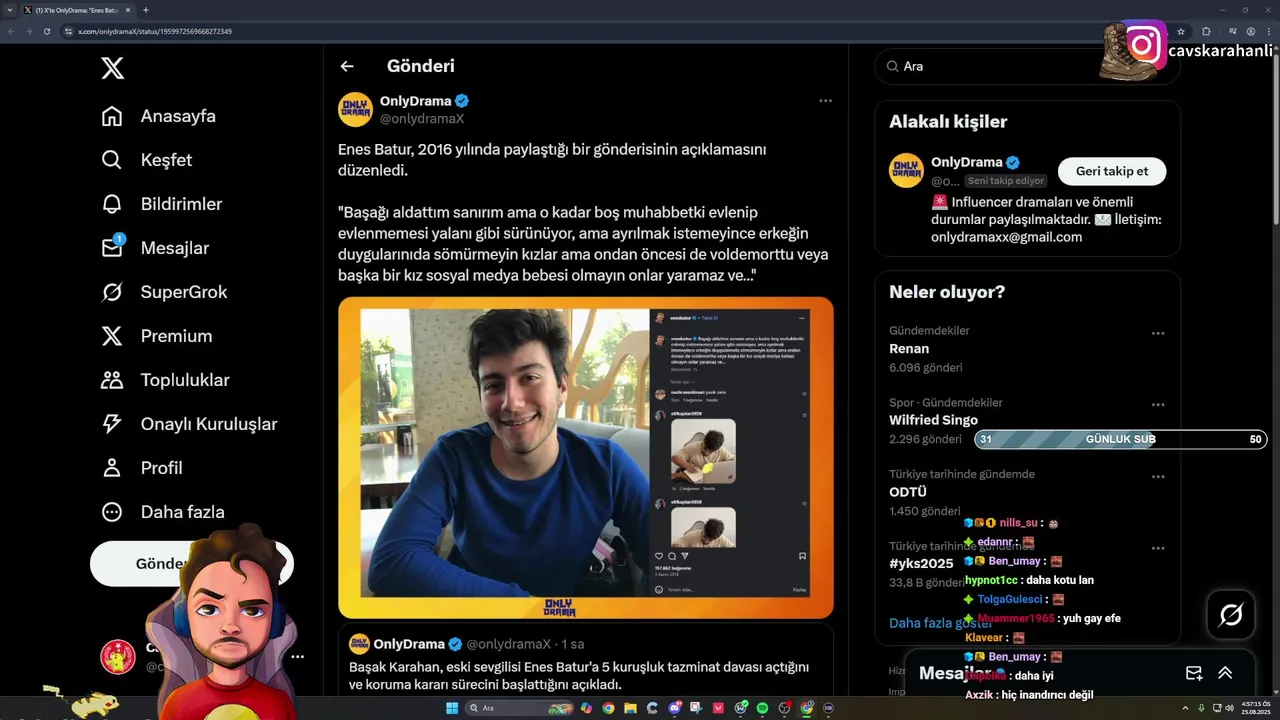
Task: Open OBS Studio from the taskbar
Action: [784, 708]
